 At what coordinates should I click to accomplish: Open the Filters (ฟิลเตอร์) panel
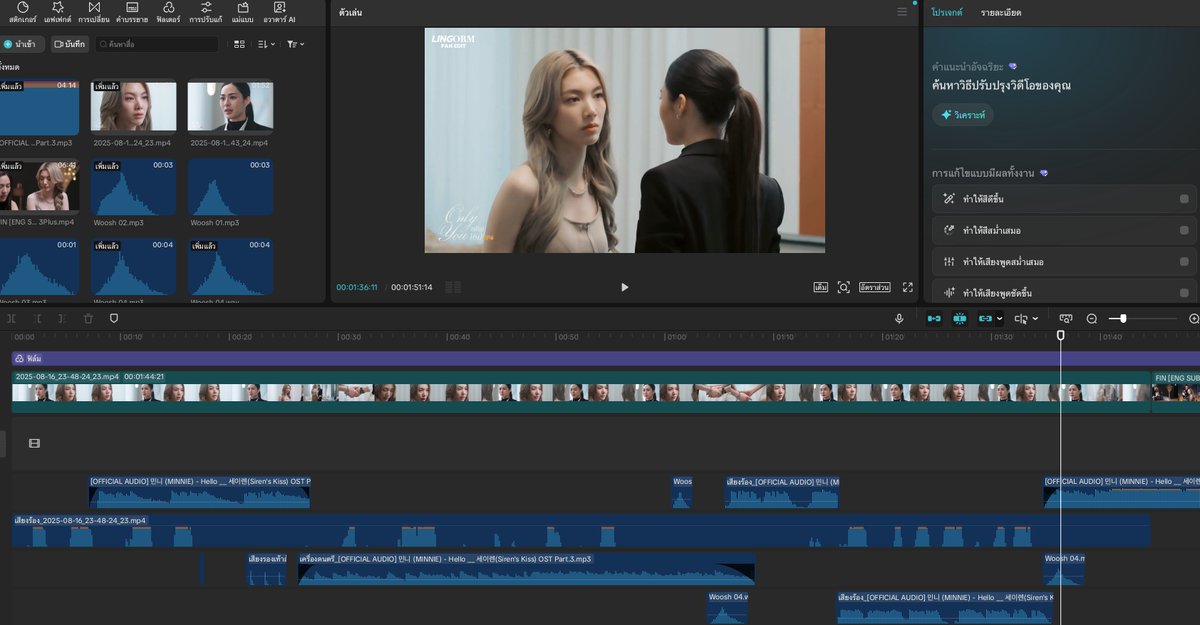click(x=167, y=12)
